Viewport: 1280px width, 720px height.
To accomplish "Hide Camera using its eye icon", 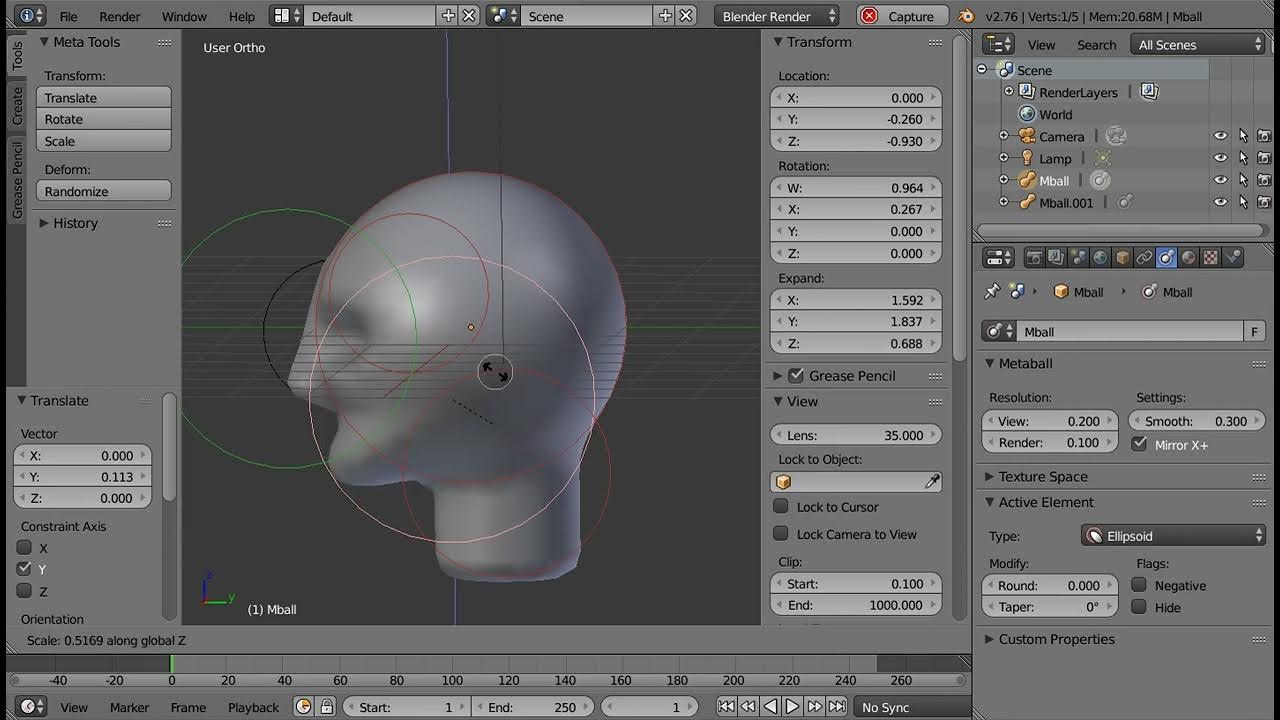I will 1221,136.
